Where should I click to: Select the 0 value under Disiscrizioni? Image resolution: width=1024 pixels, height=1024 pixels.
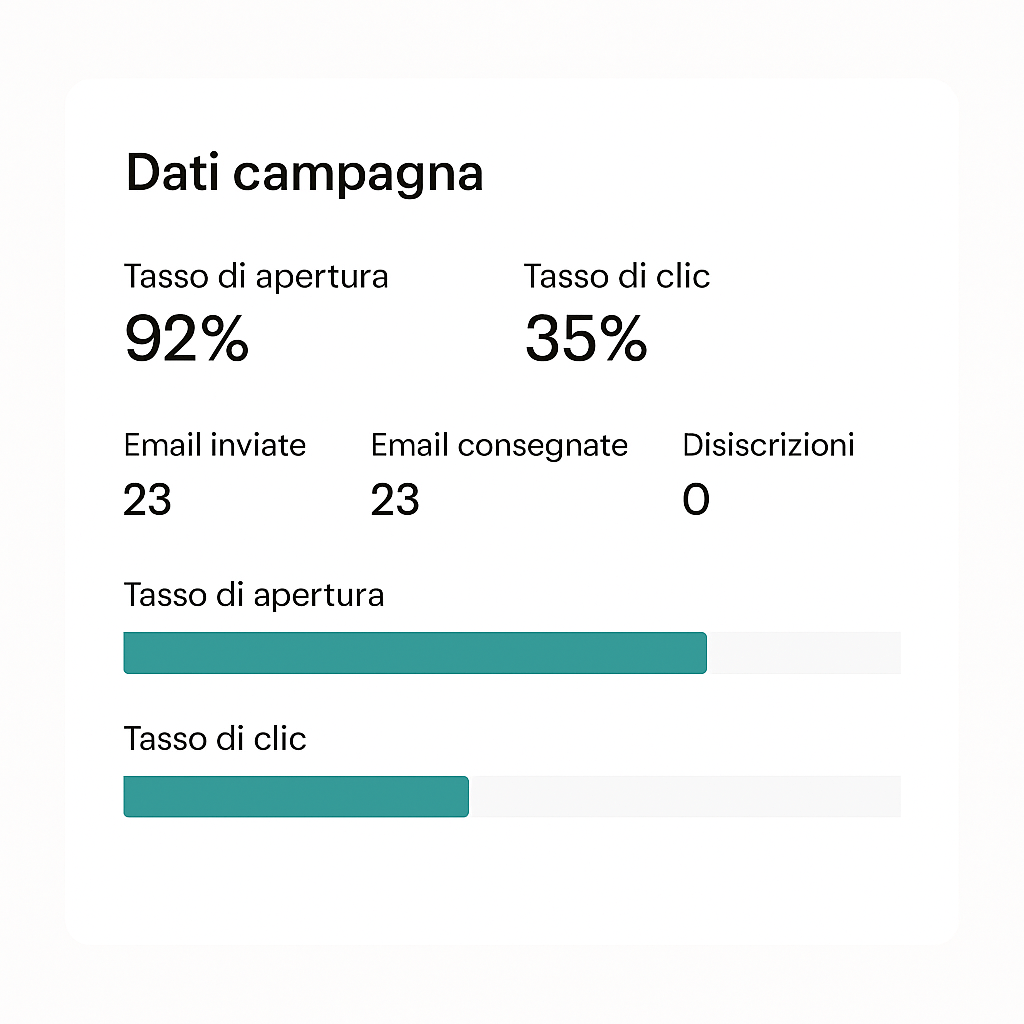[x=696, y=499]
